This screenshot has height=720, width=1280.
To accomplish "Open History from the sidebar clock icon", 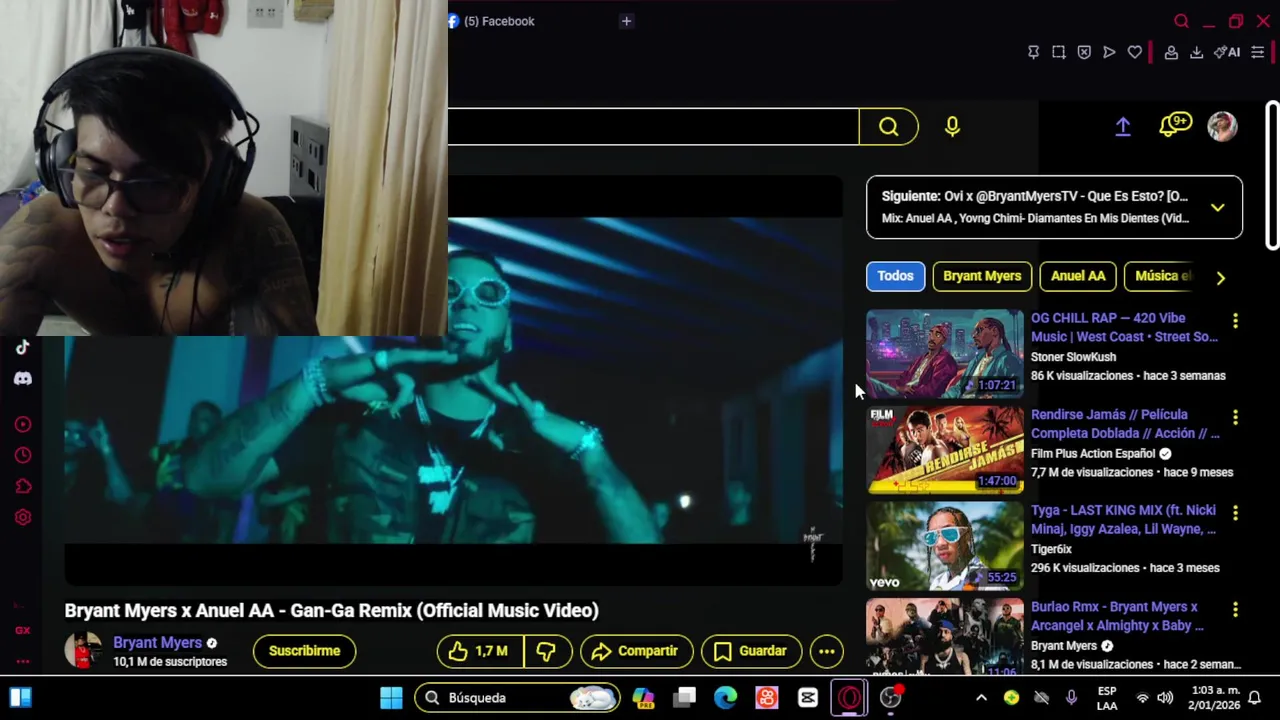I will [x=23, y=455].
